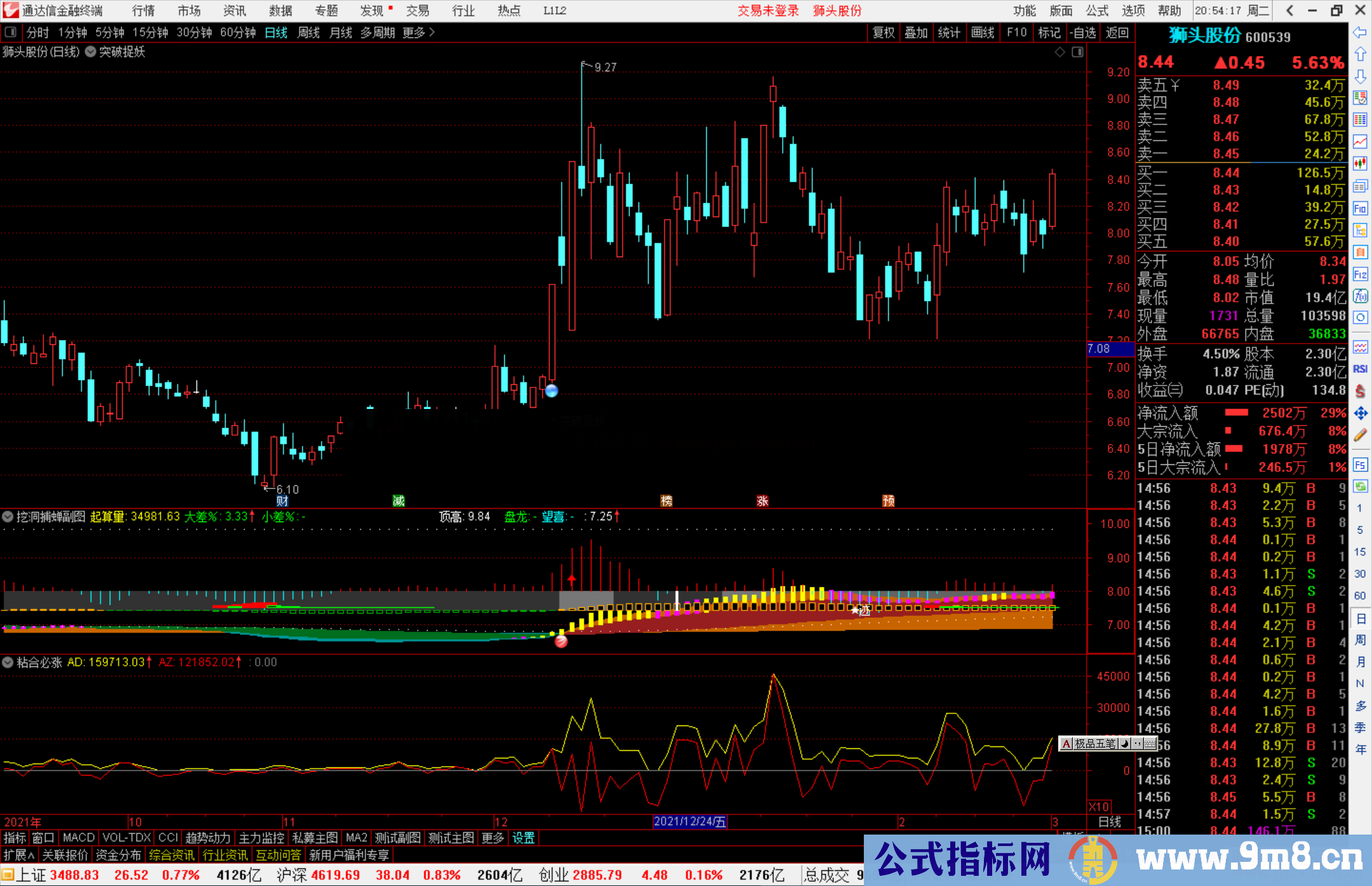Click the 复权 button
The height and width of the screenshot is (886, 1372).
click(884, 32)
